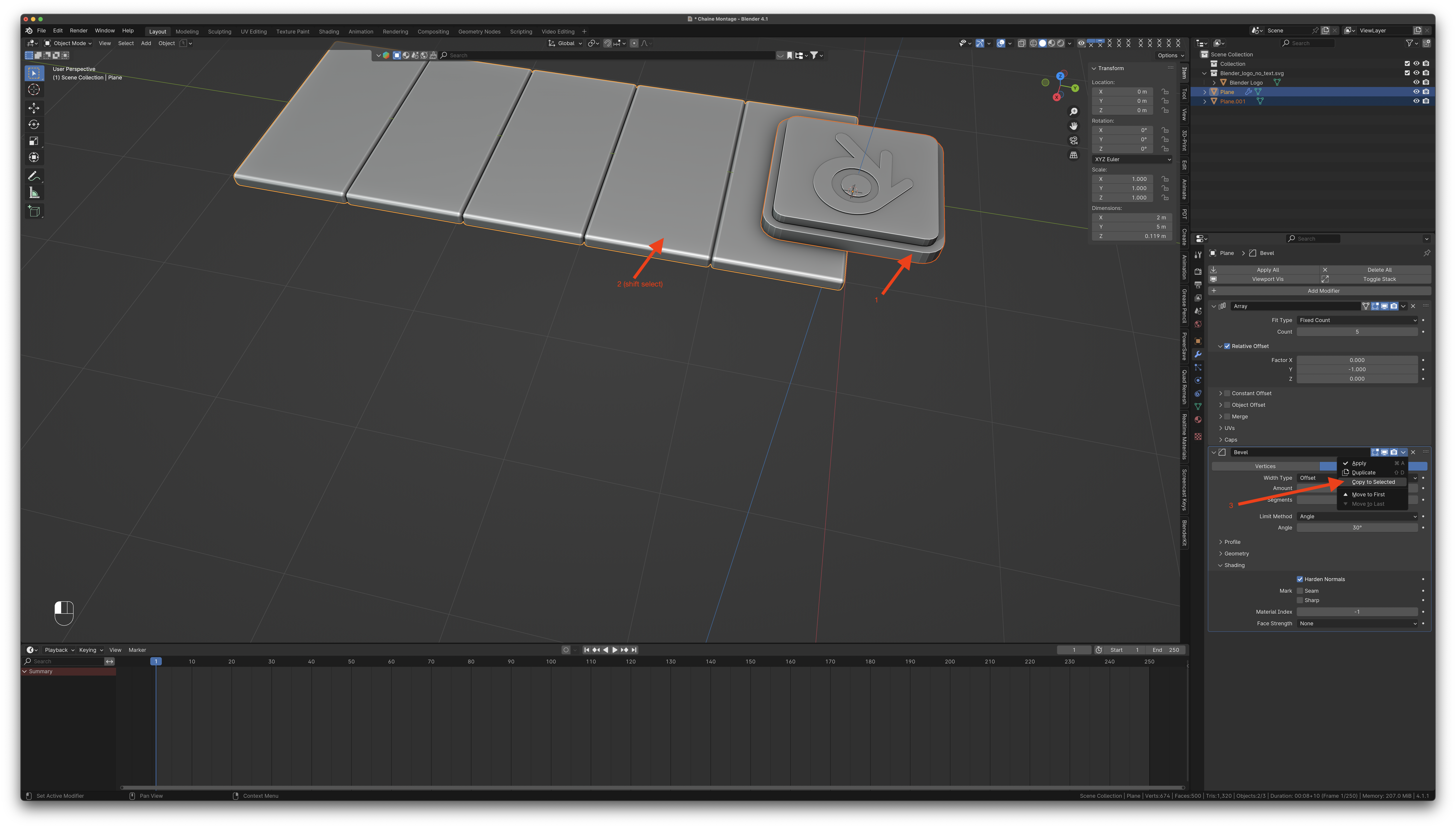Open the Render menu
This screenshot has height=828, width=1456.
pos(78,31)
